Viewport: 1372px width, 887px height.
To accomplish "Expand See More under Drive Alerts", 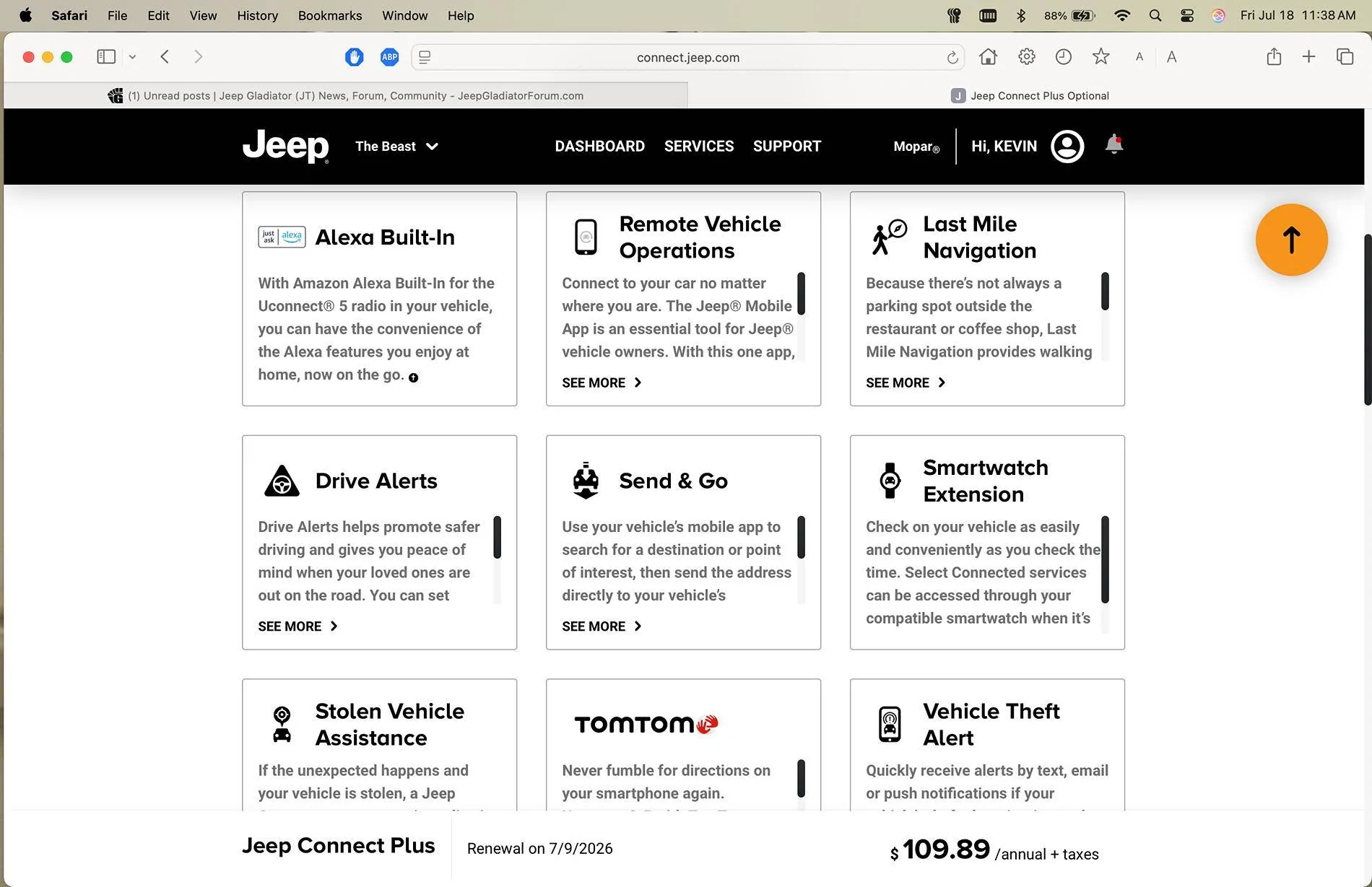I will coord(298,626).
